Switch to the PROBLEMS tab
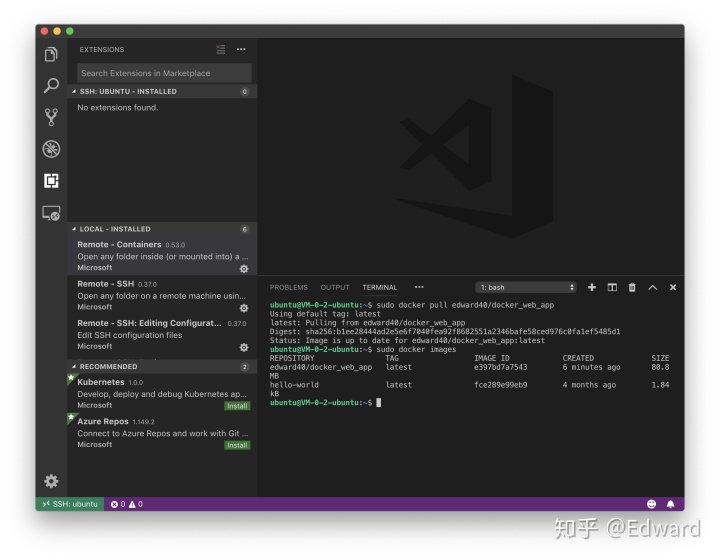 point(288,287)
